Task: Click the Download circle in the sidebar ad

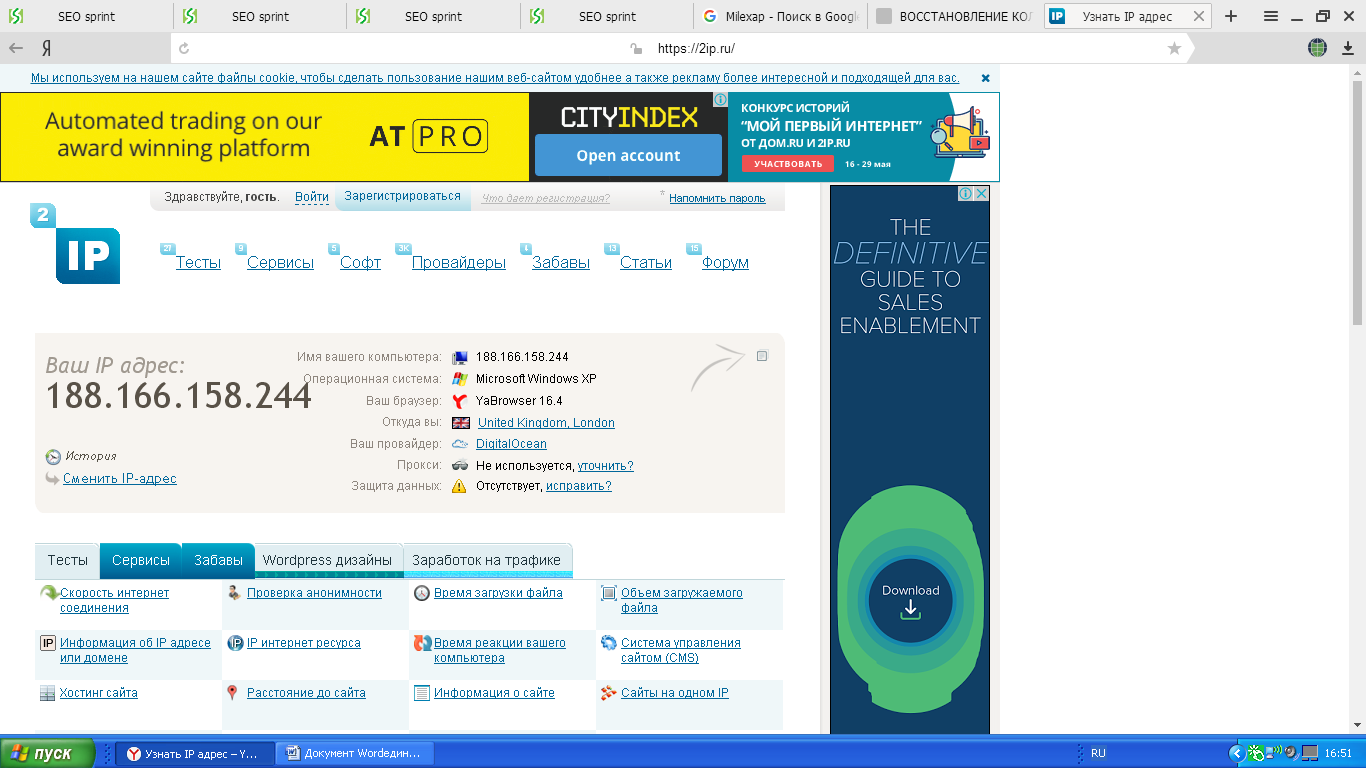Action: (x=910, y=602)
